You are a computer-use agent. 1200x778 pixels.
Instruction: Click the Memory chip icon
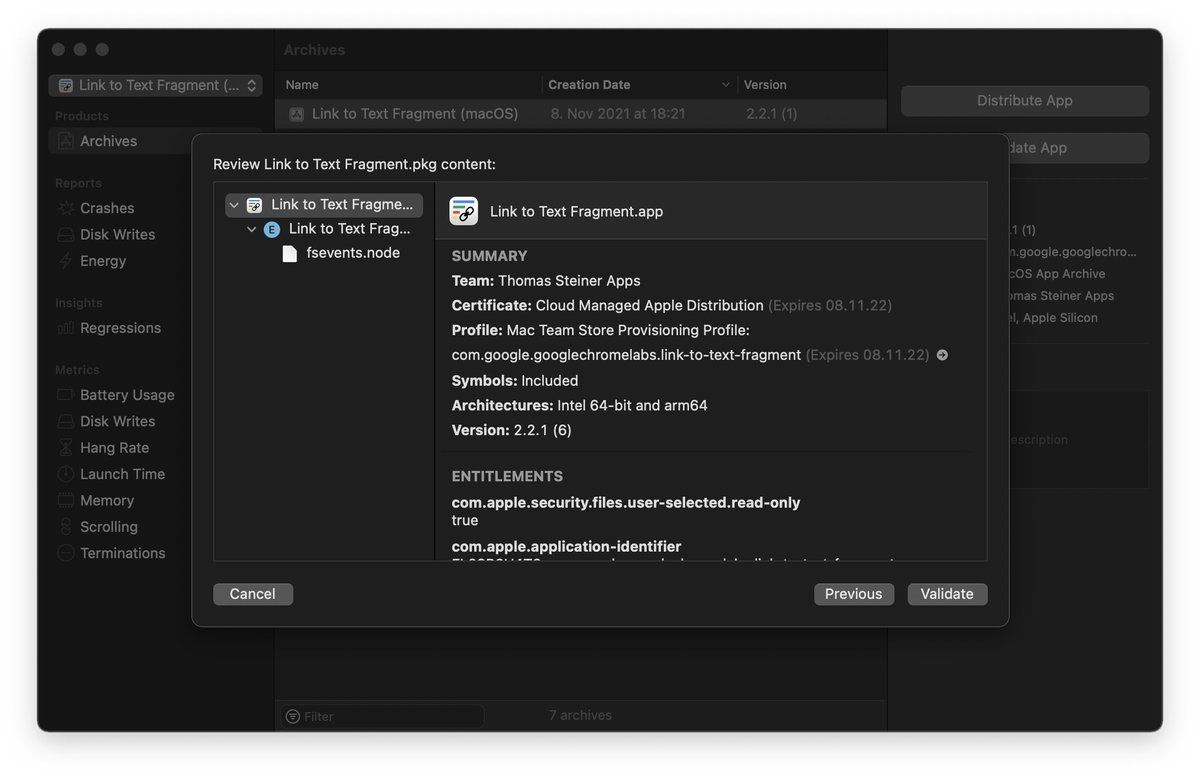(66, 501)
